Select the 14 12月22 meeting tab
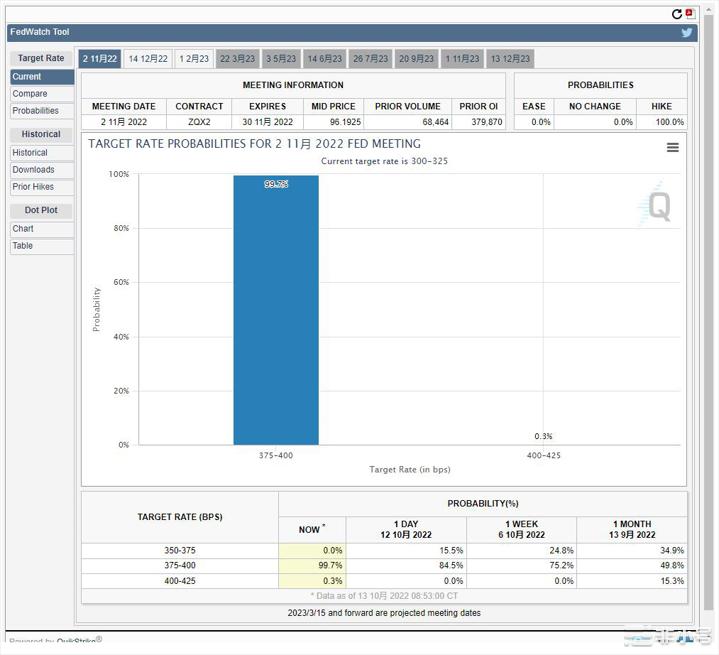The image size is (719, 655). (148, 59)
